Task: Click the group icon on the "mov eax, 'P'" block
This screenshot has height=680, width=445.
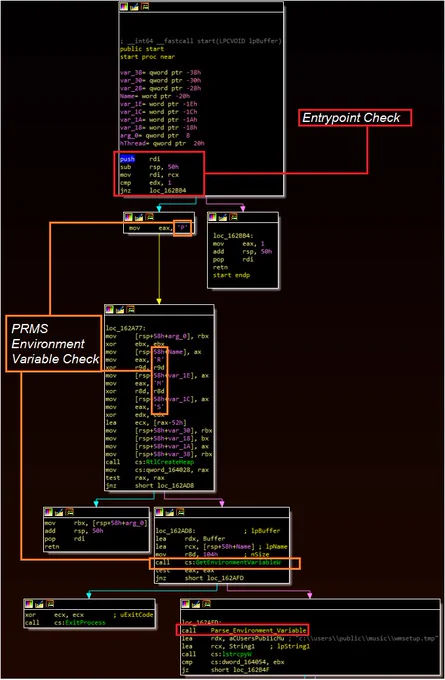Action: (x=149, y=216)
